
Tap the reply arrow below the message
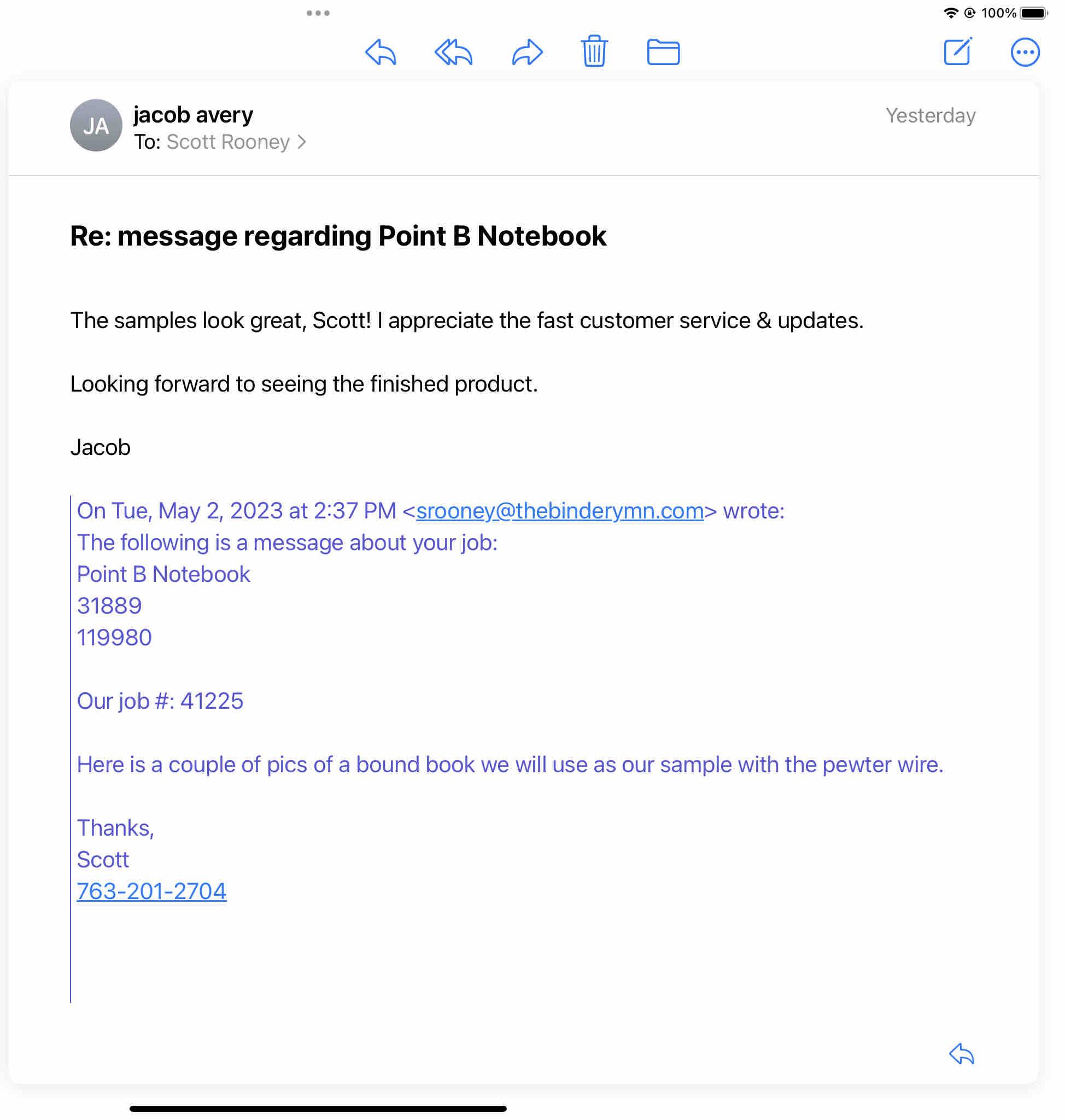click(x=961, y=1054)
